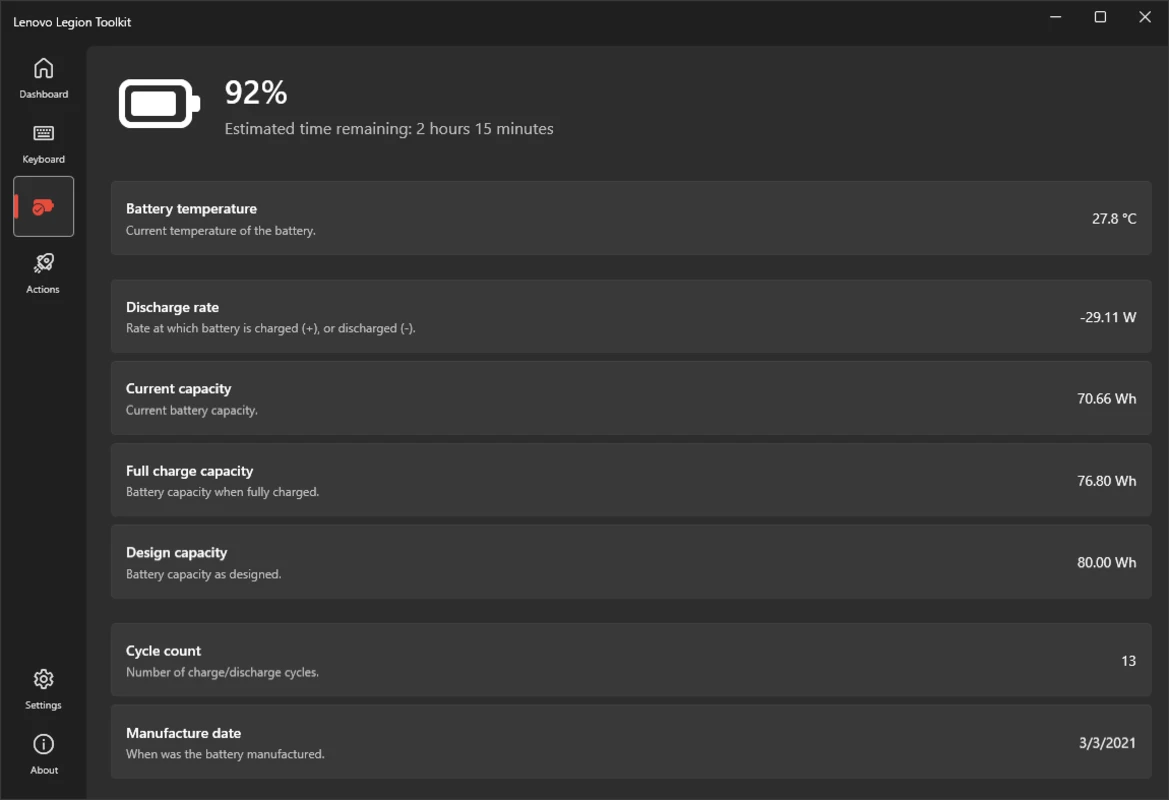Maximize the Legion Toolkit window

[x=1100, y=17]
